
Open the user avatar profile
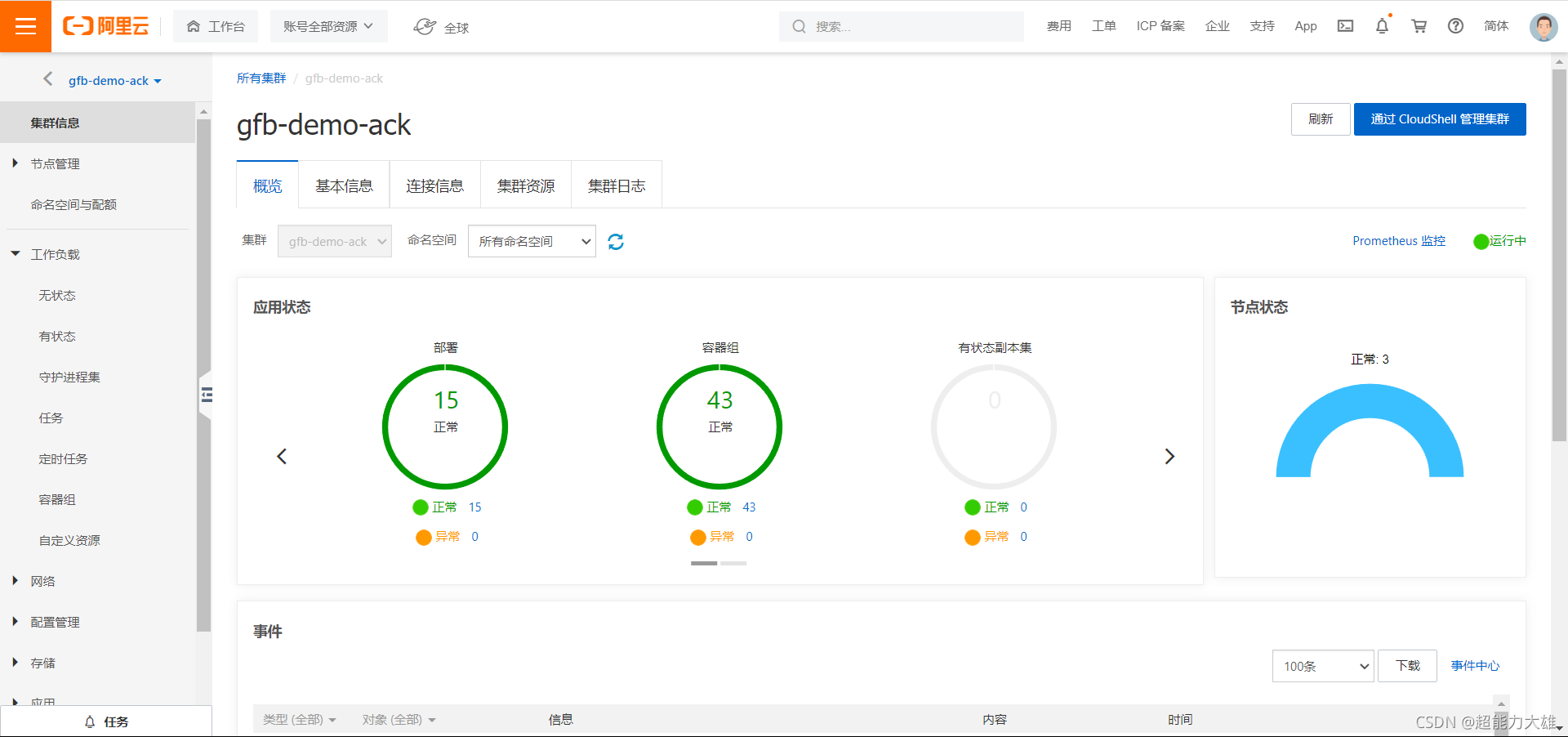[1543, 27]
